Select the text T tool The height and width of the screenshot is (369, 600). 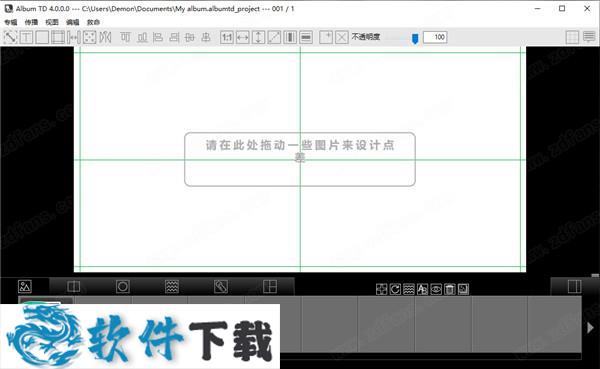pos(26,37)
